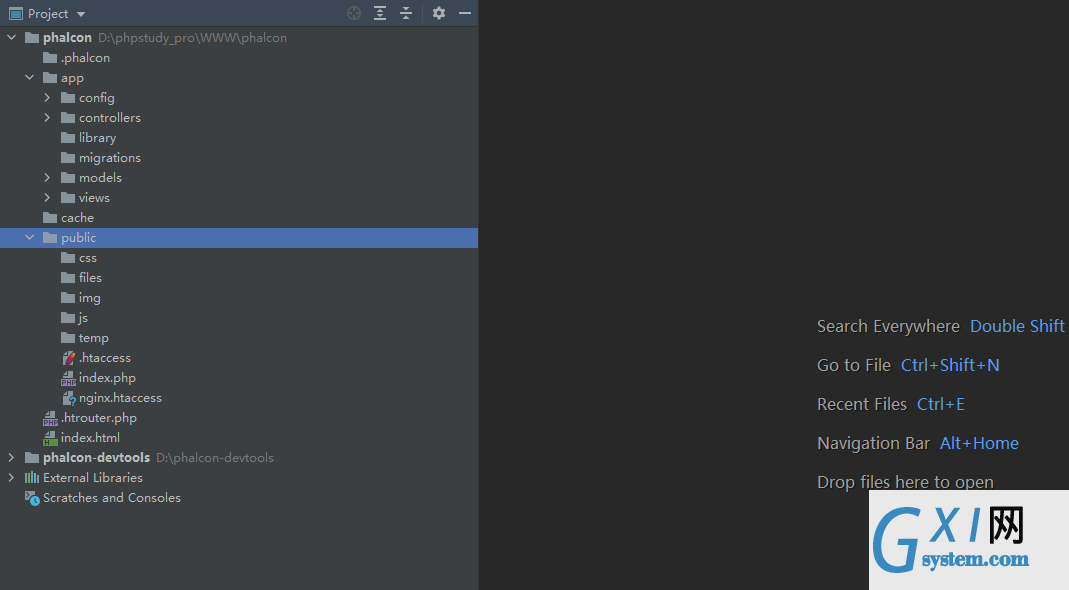Image resolution: width=1069 pixels, height=590 pixels.
Task: Click the .htrouter.php PHP file icon
Action: [x=50, y=418]
